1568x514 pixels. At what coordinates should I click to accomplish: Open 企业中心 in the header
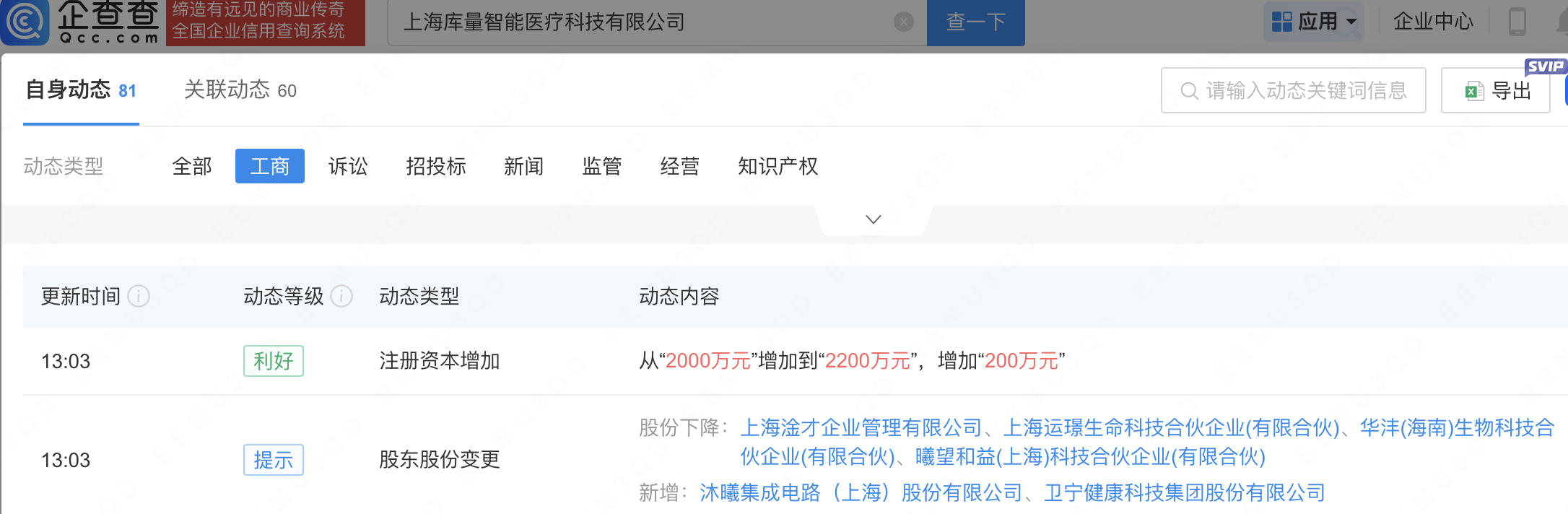(x=1433, y=22)
